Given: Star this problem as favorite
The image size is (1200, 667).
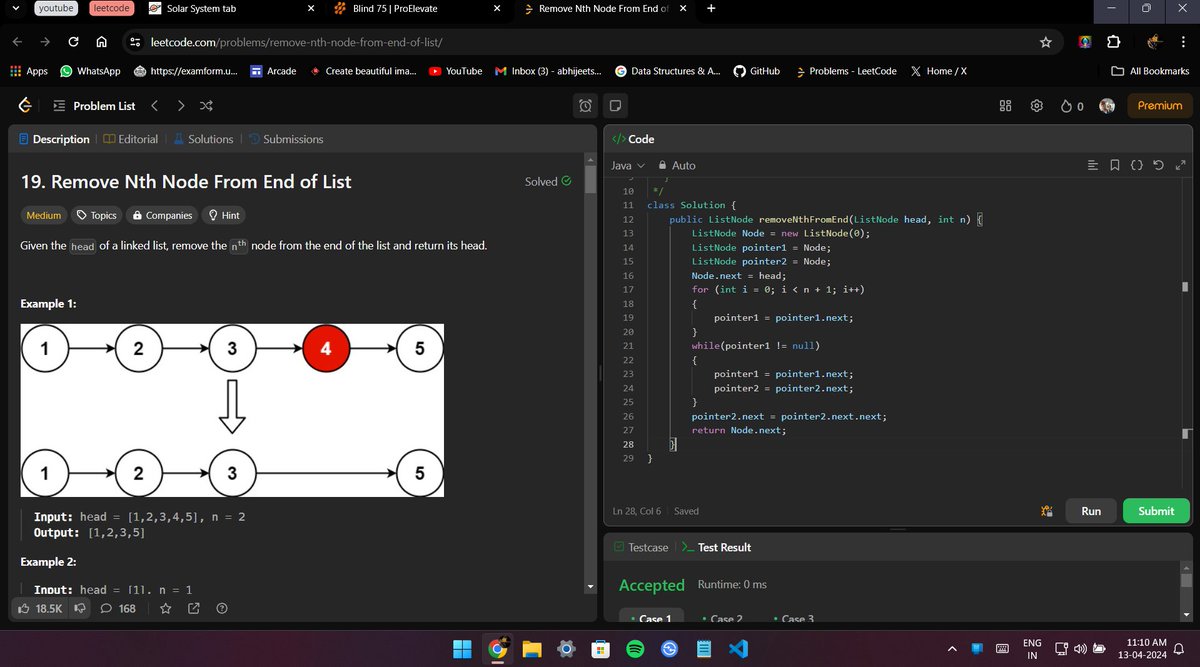Looking at the screenshot, I should [166, 608].
